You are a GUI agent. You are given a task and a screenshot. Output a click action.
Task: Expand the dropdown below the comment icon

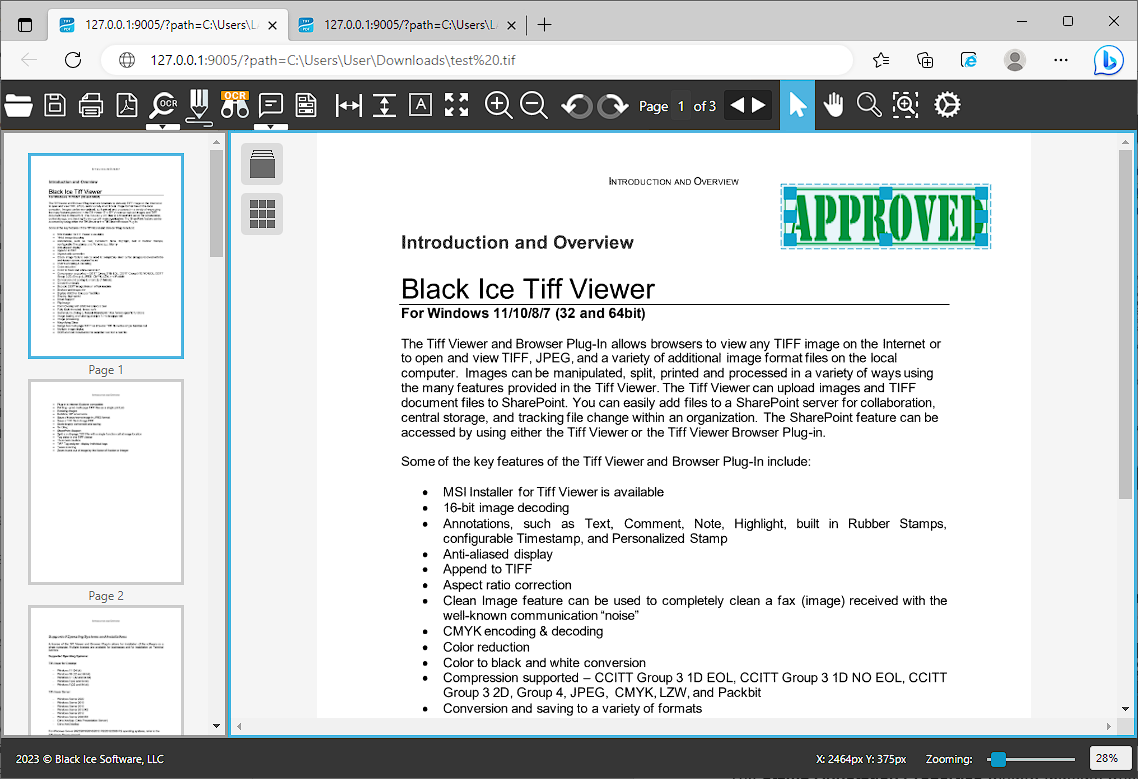pyautogui.click(x=271, y=127)
